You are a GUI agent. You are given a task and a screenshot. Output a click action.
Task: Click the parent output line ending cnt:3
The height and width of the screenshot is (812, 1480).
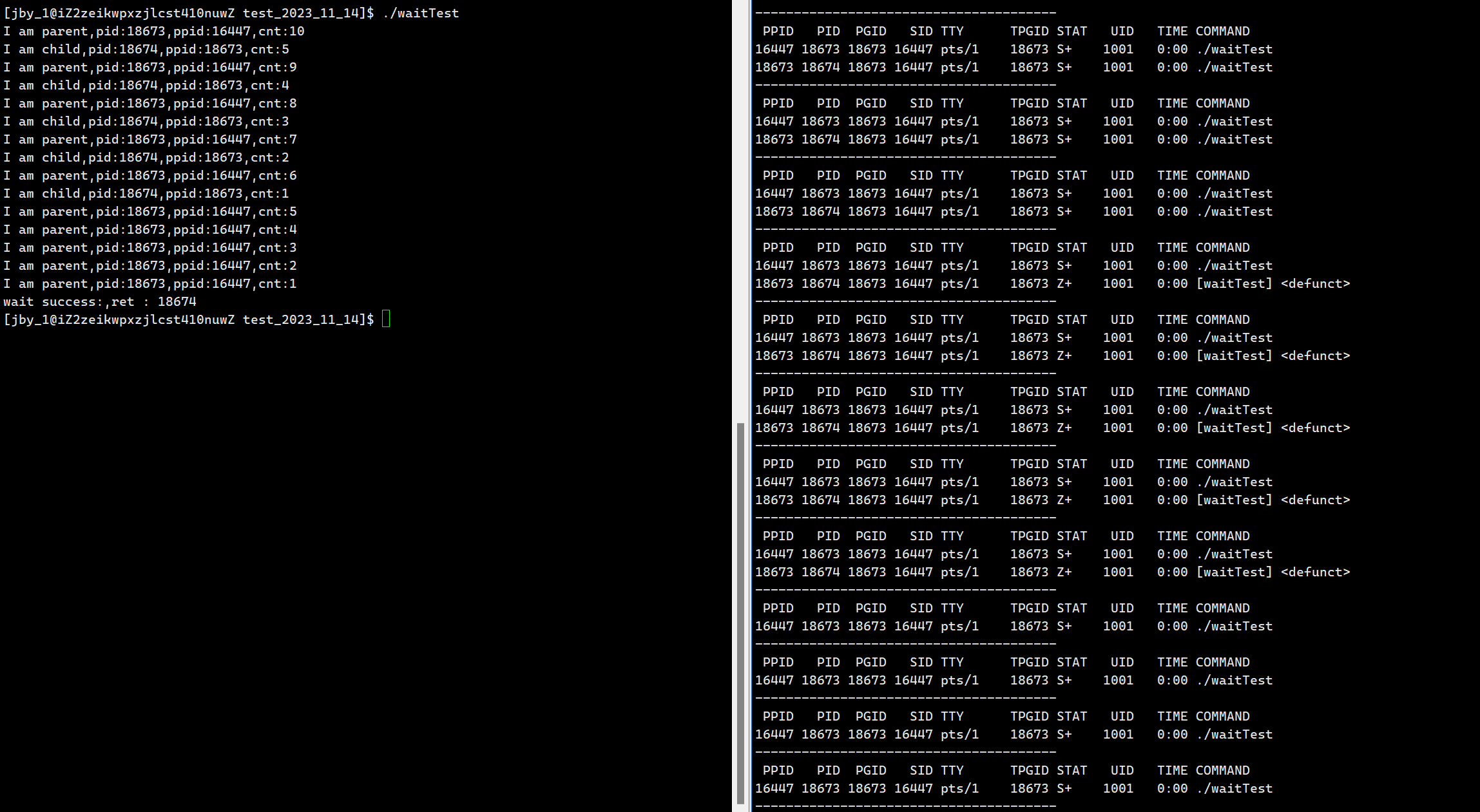(150, 247)
